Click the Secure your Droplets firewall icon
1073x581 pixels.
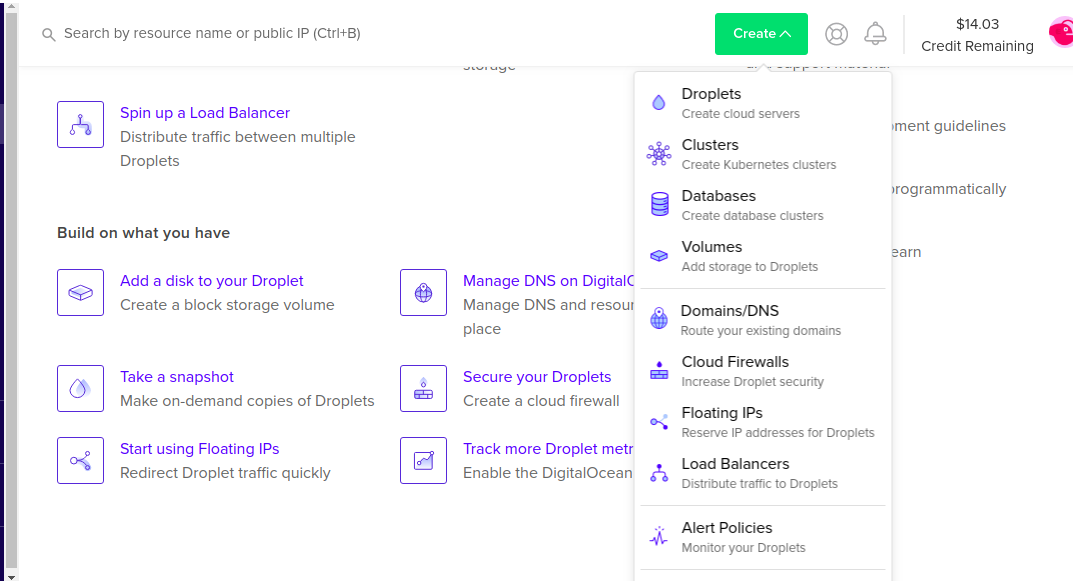(x=423, y=389)
